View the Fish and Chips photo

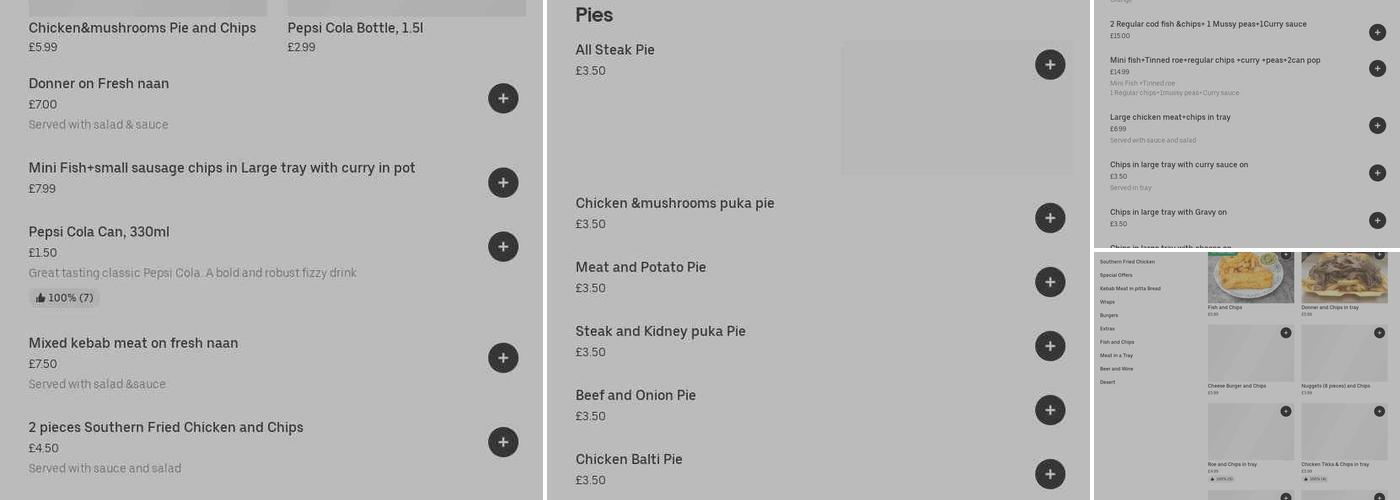coord(1250,277)
